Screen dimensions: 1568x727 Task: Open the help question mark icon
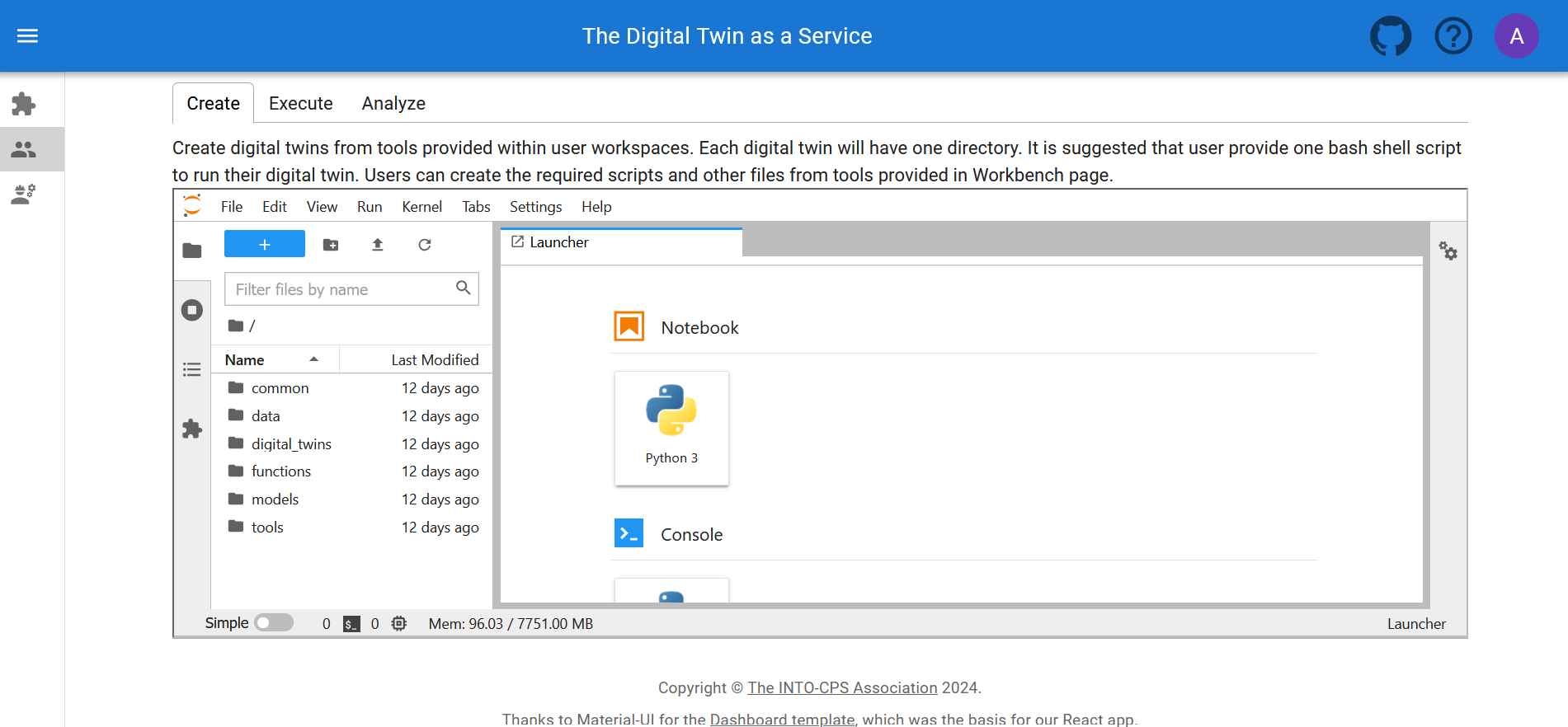click(1453, 36)
